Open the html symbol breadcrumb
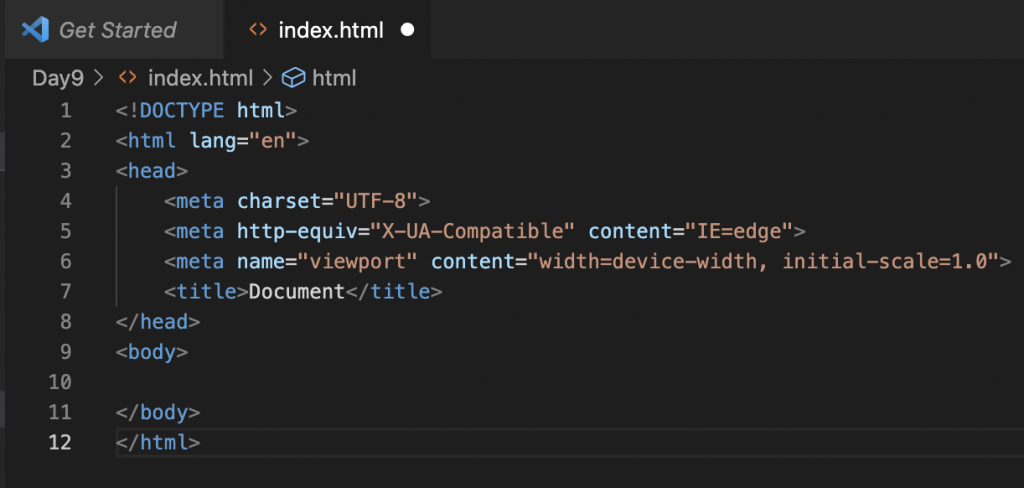 [334, 77]
